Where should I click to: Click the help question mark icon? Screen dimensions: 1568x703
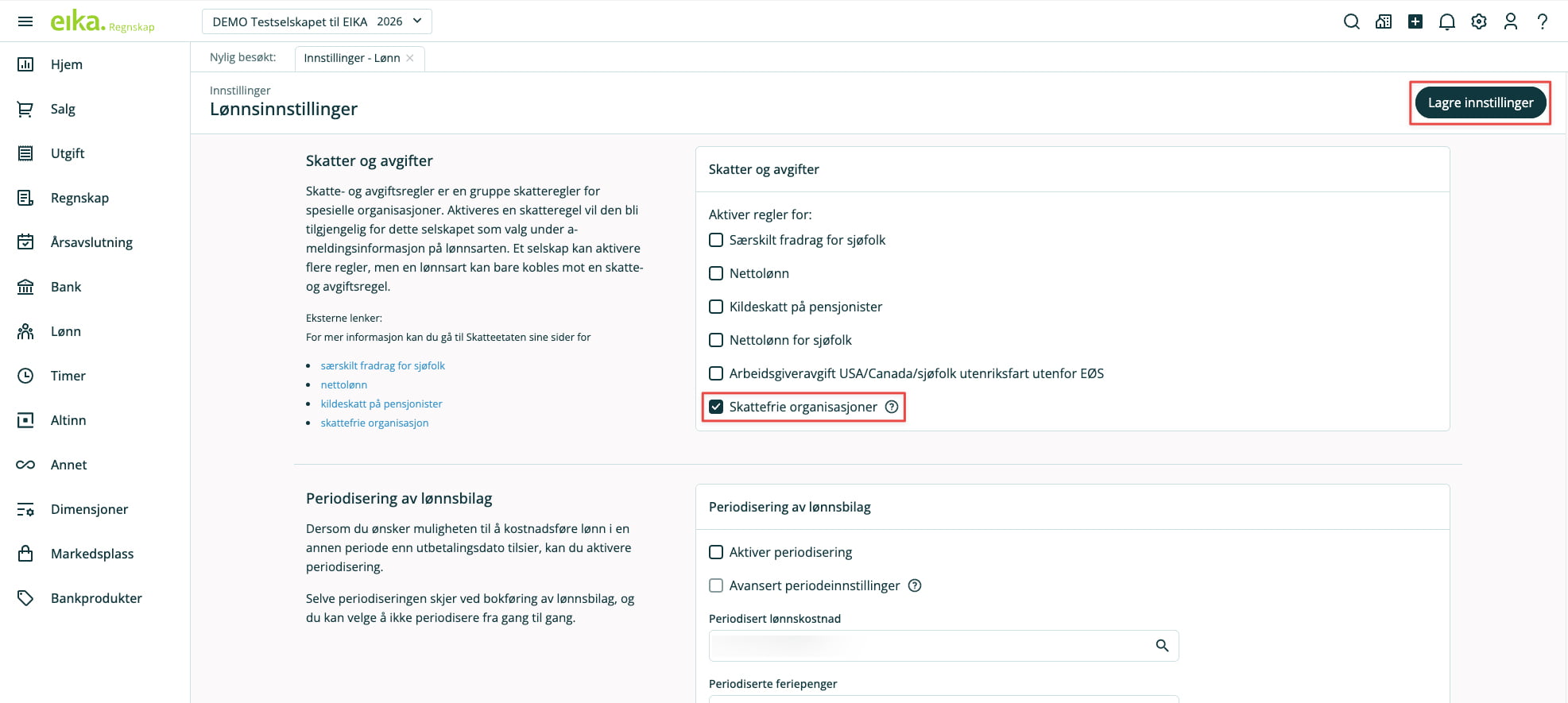[x=1543, y=22]
